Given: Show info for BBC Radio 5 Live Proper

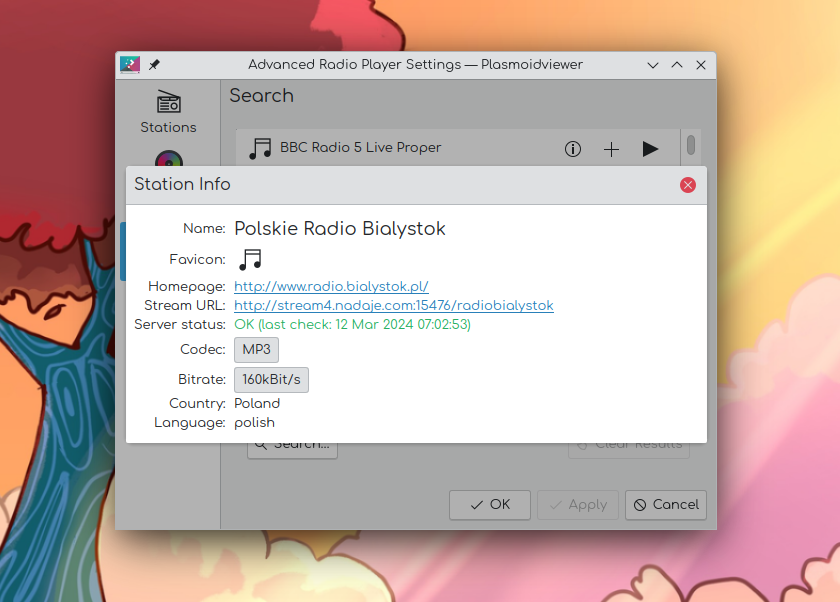Looking at the screenshot, I should (573, 149).
